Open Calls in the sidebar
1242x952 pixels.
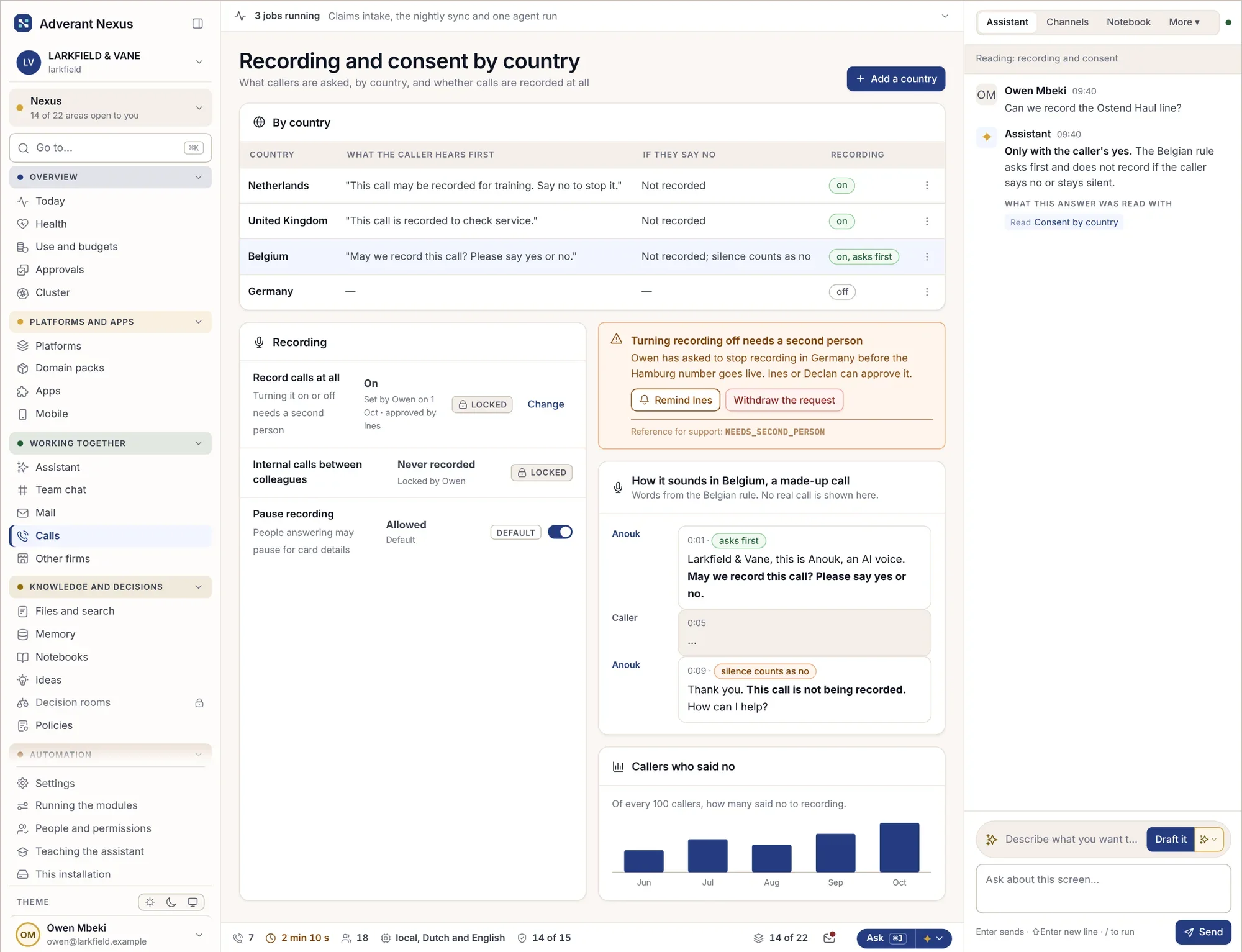[x=111, y=535]
